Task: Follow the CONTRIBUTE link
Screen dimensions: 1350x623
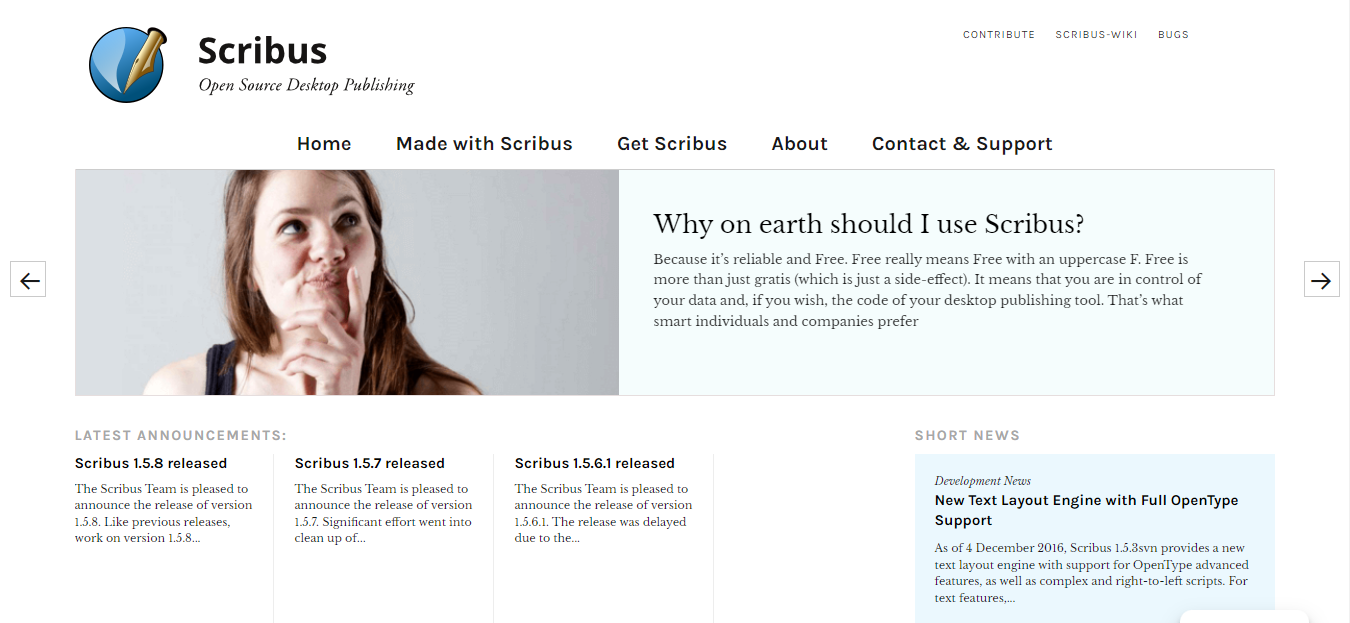Action: (x=999, y=34)
